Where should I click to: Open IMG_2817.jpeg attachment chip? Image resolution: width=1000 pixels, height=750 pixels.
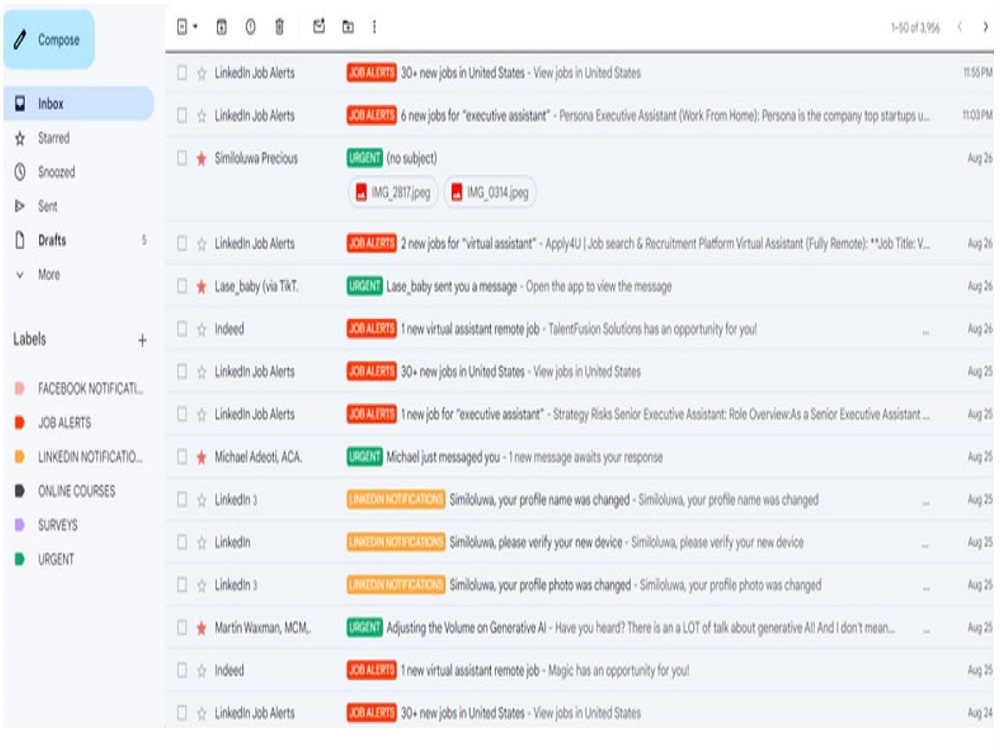393,192
